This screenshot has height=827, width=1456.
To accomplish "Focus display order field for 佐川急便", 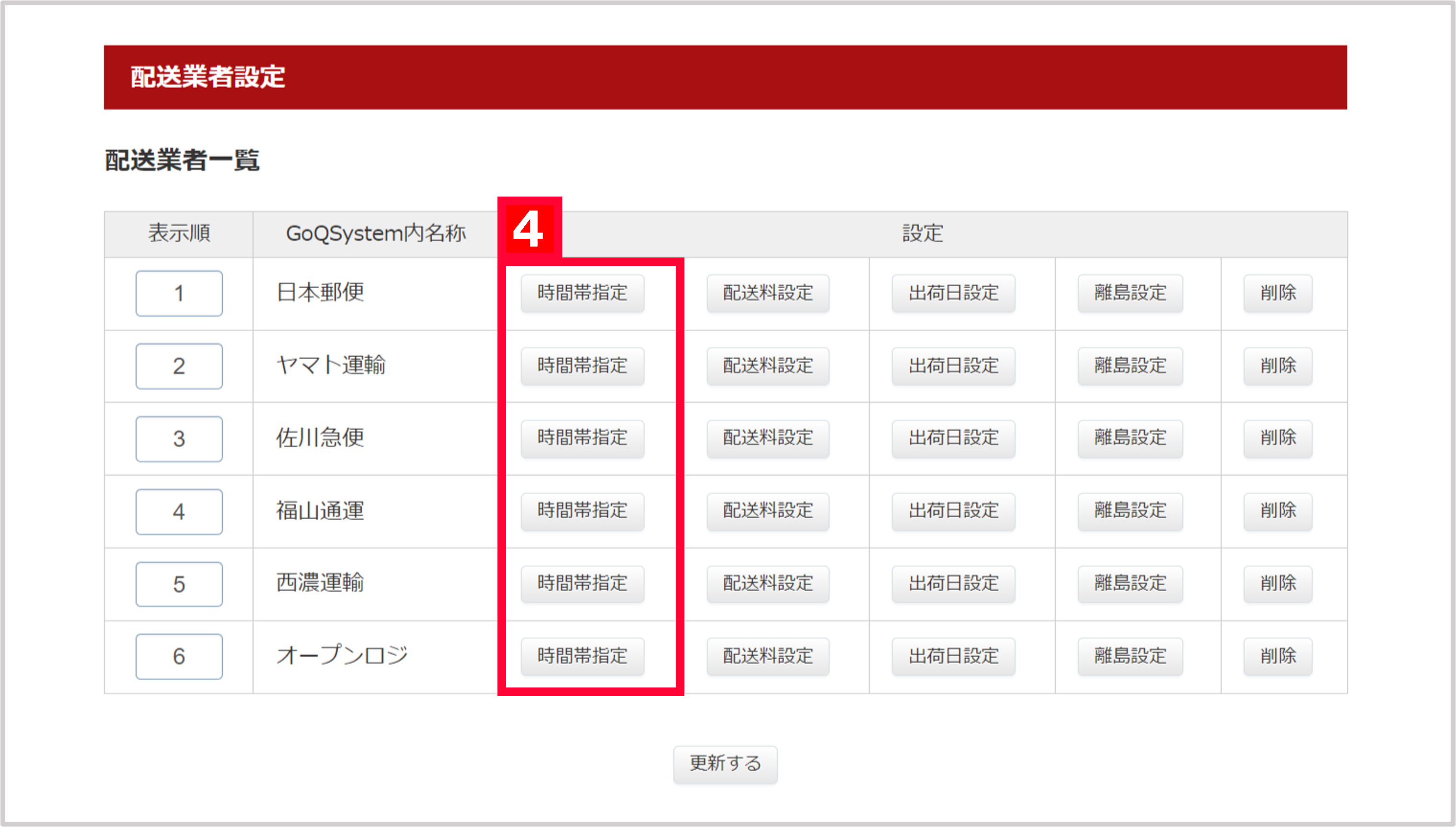I will click(179, 439).
